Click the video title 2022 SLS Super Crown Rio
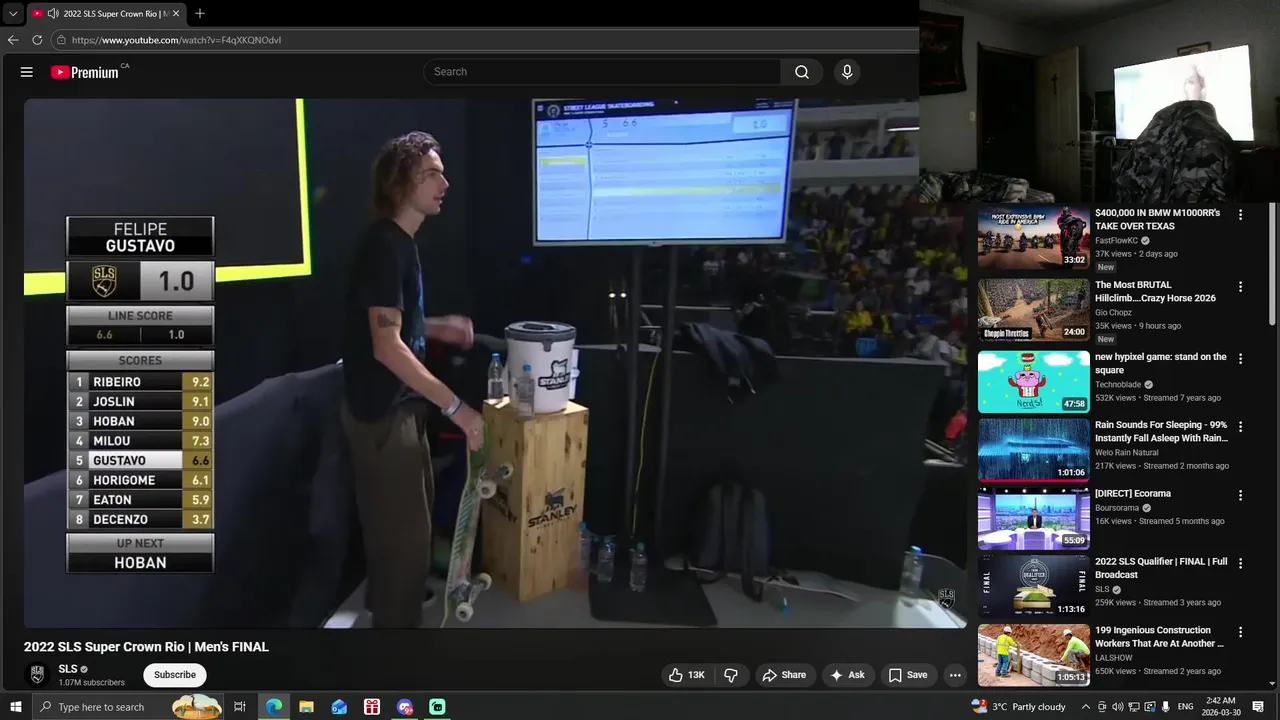 [146, 647]
